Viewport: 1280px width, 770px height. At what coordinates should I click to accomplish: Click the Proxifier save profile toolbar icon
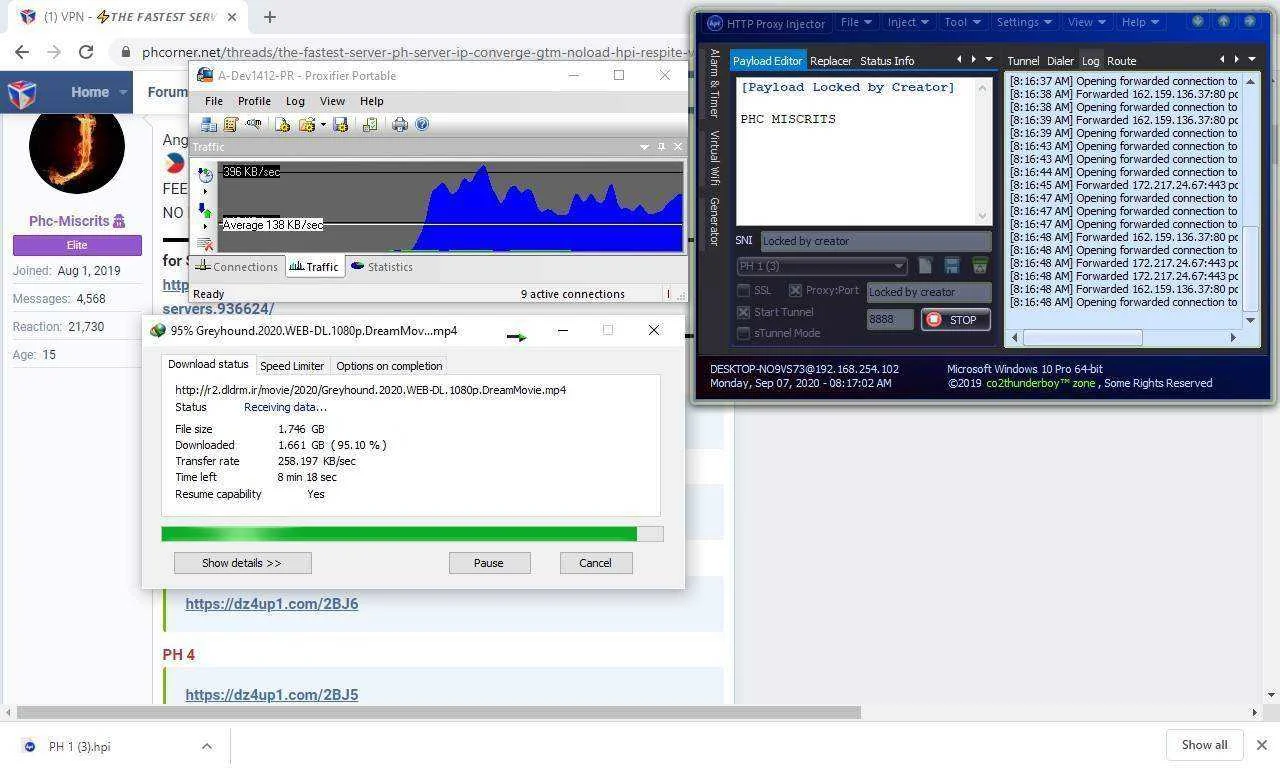click(340, 125)
